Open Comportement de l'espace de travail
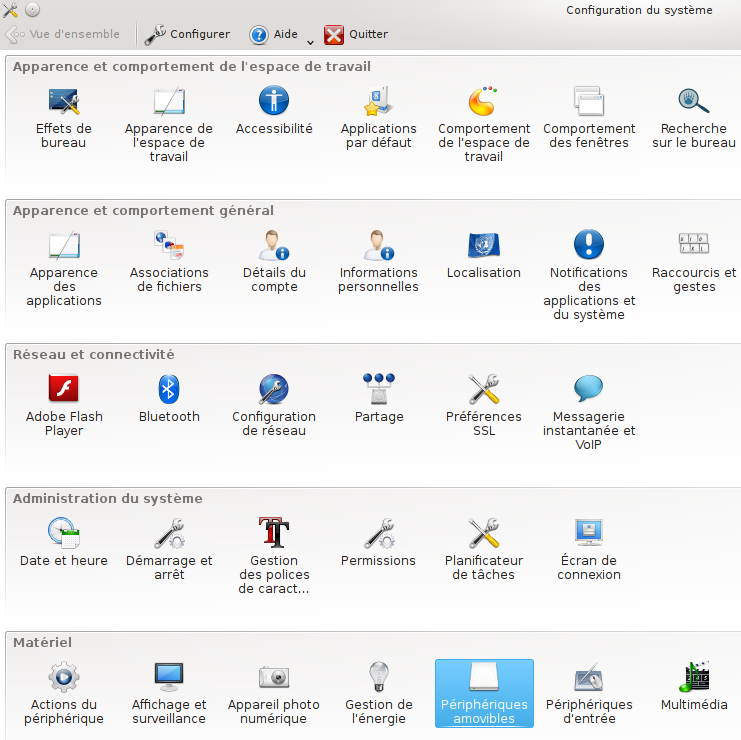The height and width of the screenshot is (740, 741). coord(484,125)
